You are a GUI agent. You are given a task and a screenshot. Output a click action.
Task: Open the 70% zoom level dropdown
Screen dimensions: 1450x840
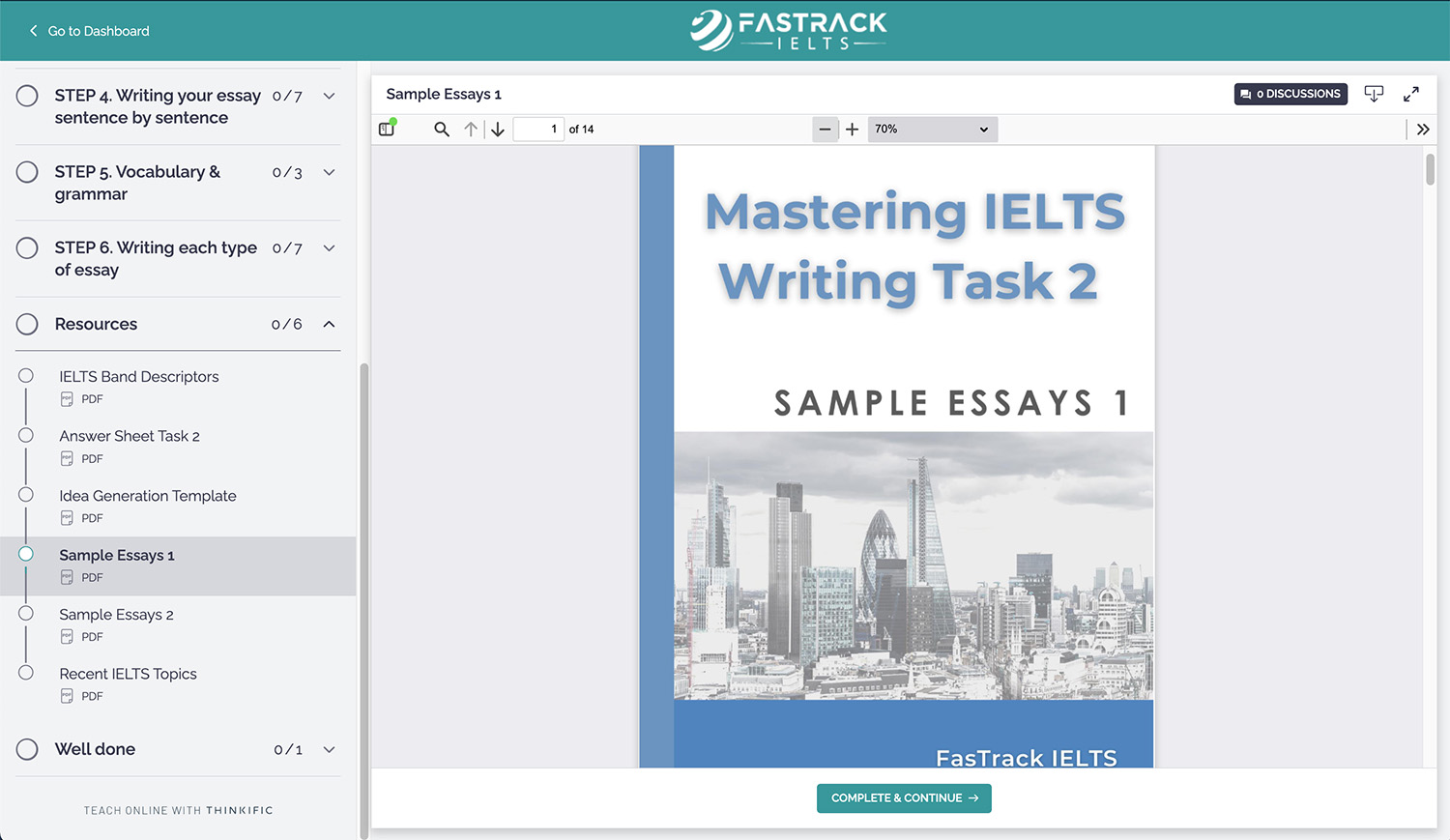coord(933,129)
